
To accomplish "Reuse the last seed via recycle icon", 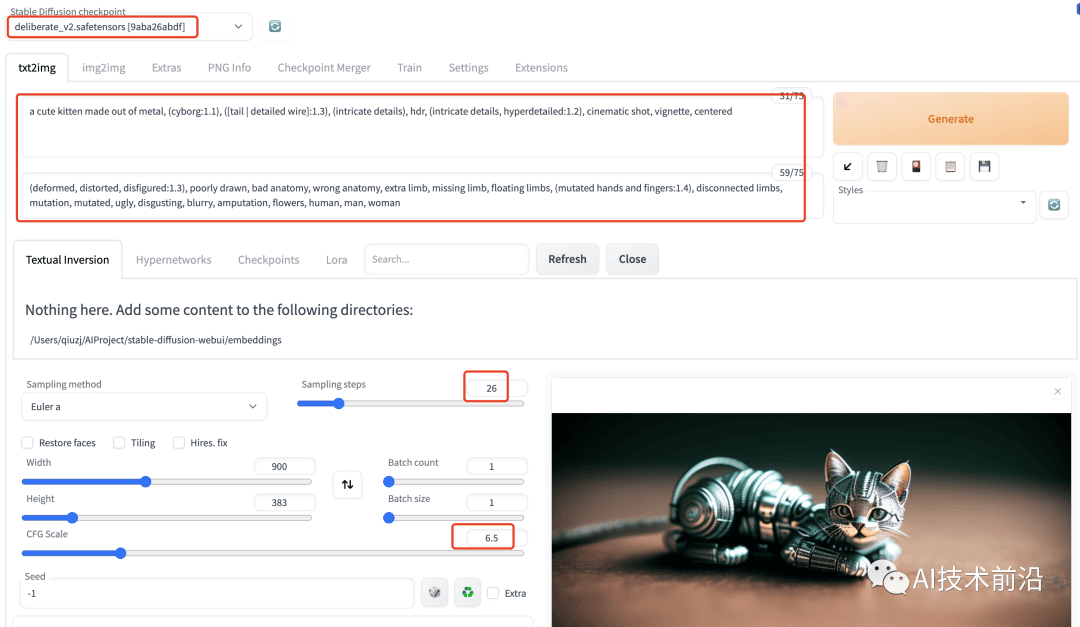I will 467,593.
